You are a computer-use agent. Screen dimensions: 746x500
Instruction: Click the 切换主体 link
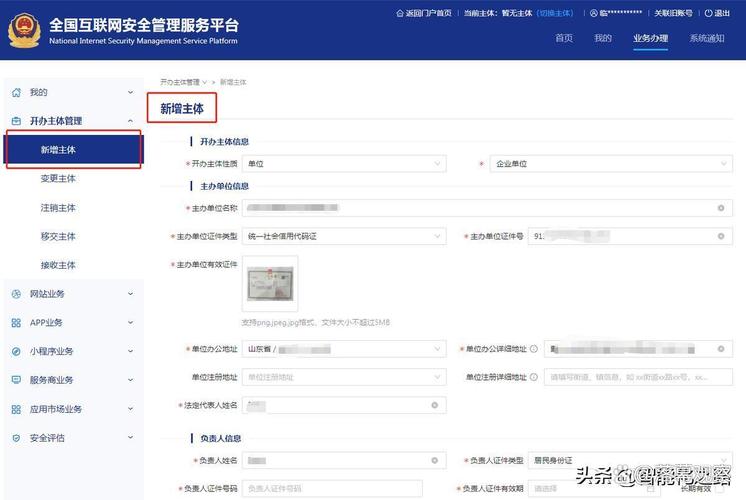[555, 14]
